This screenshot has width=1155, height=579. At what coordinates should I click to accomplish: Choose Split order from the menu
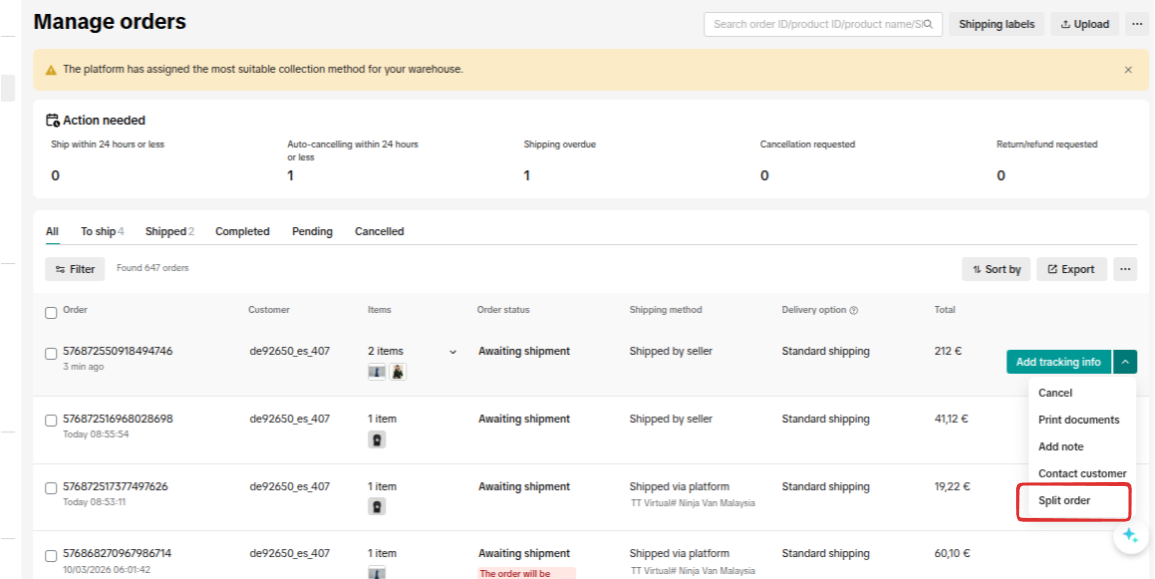[x=1064, y=500]
